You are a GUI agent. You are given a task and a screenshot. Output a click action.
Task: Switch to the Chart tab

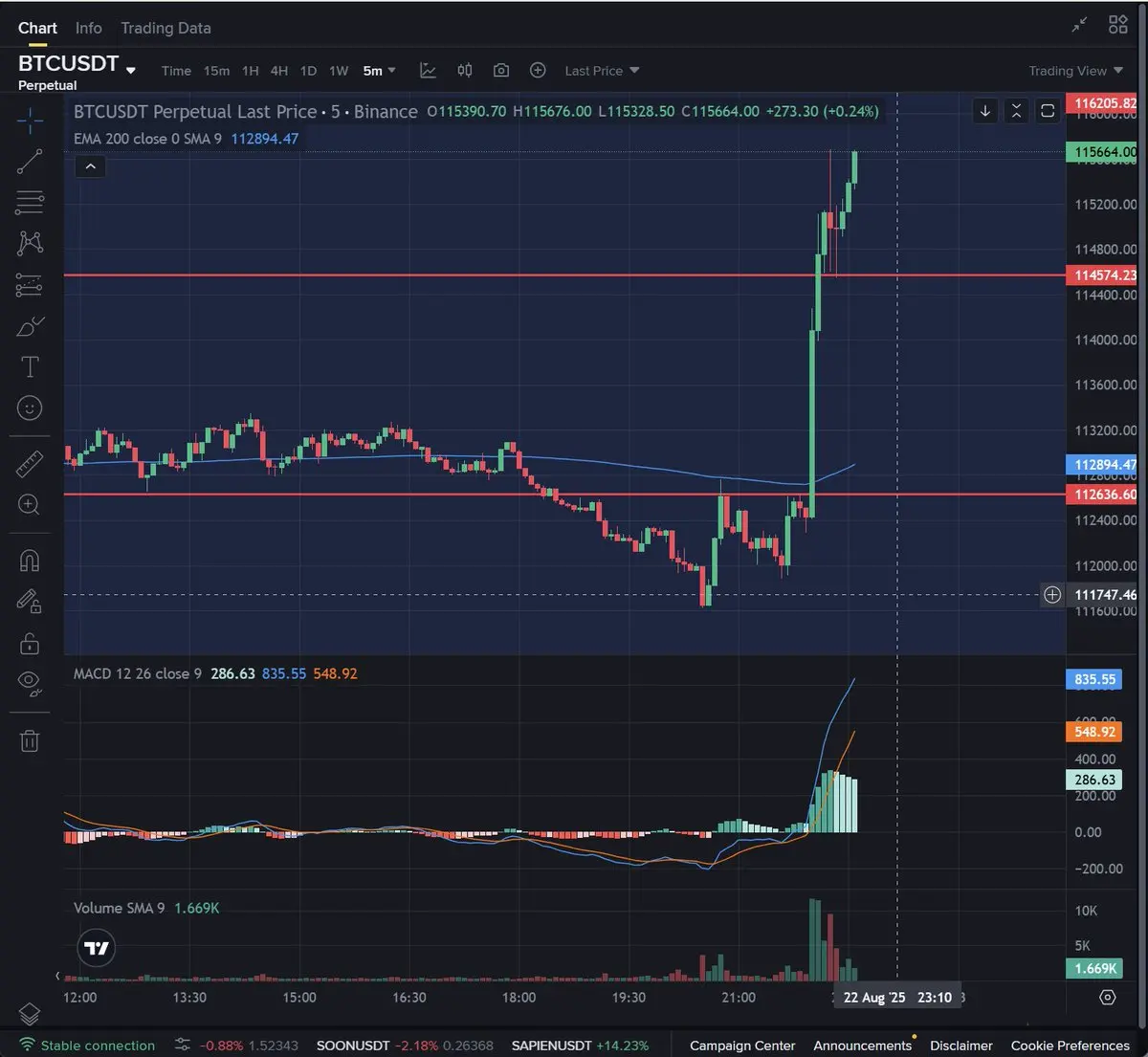(37, 28)
